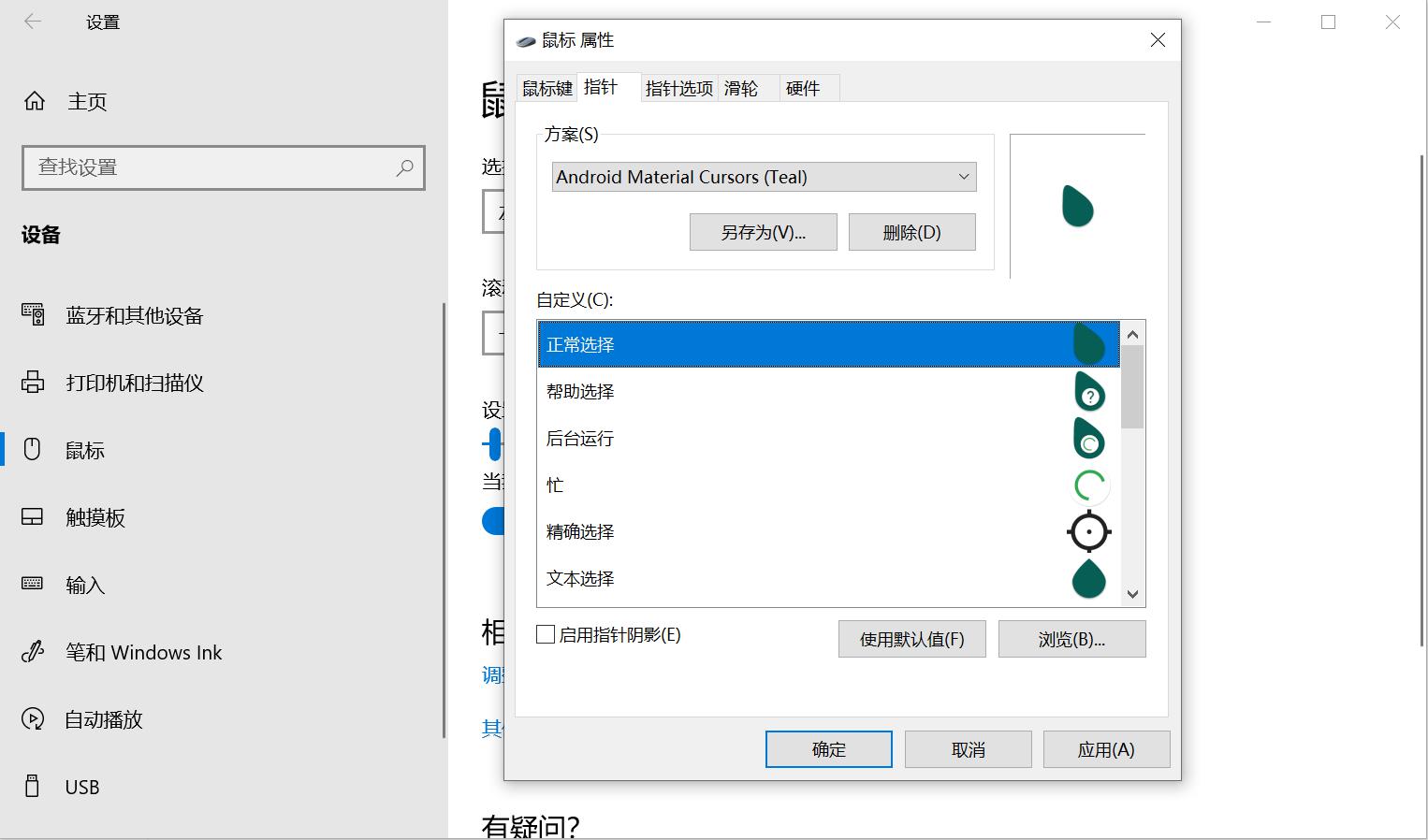Screen dimensions: 1428x840
Task: Switch to the 滑轮 tab
Action: [x=741, y=88]
